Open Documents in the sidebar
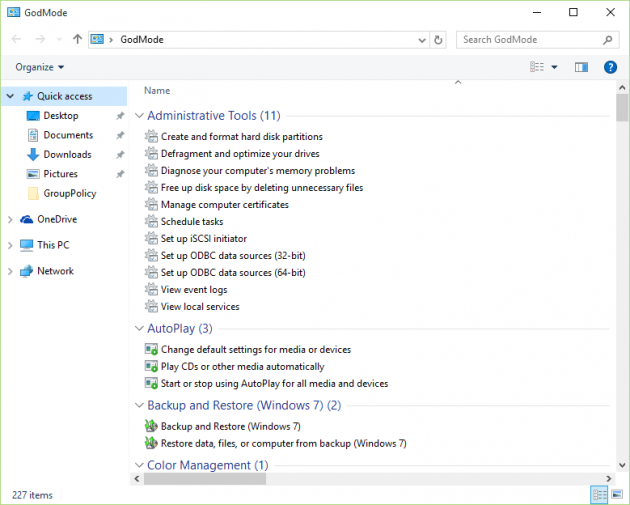Screen dimensions: 630x505 coord(68,135)
